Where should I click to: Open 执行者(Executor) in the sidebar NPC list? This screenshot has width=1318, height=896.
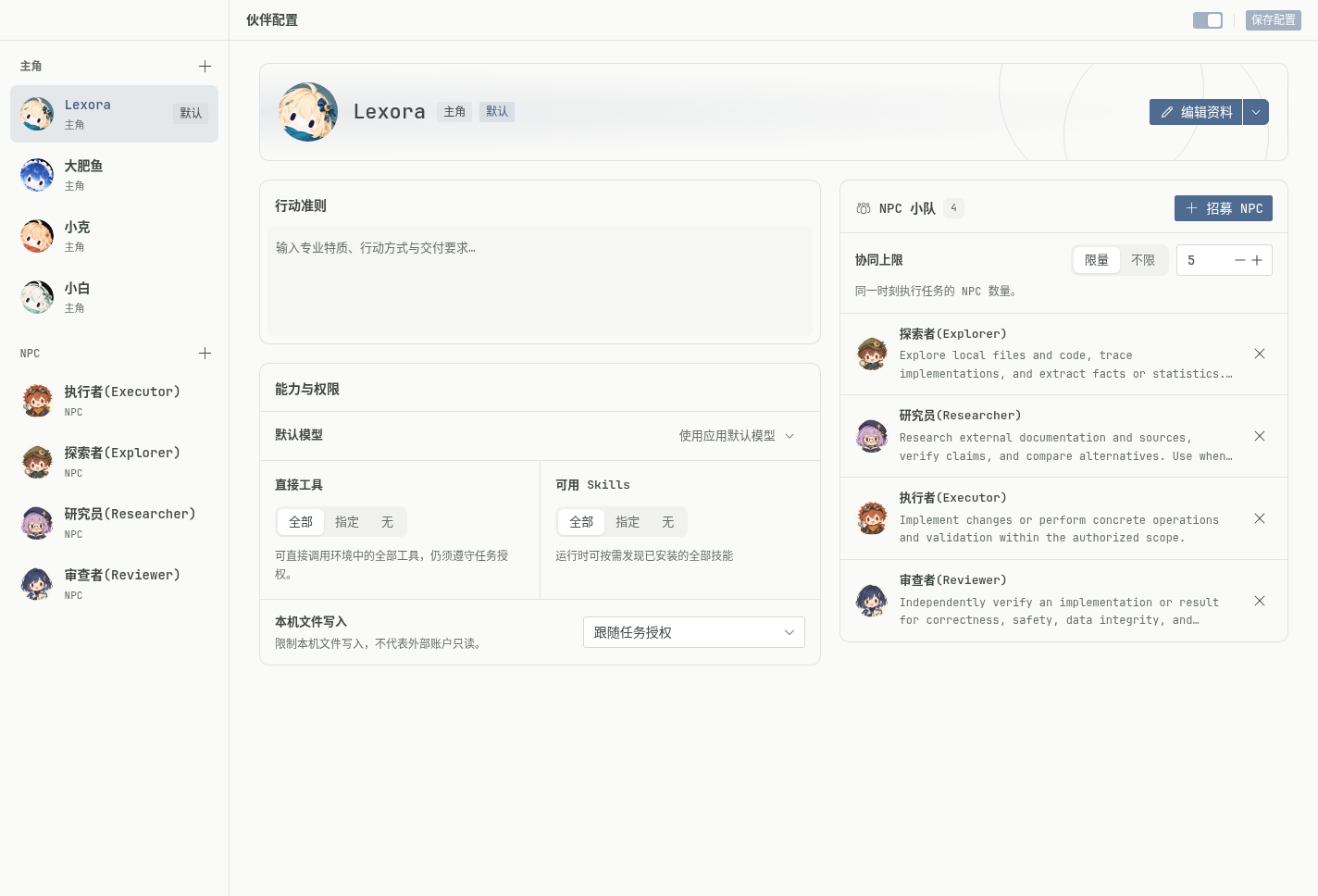tap(114, 401)
